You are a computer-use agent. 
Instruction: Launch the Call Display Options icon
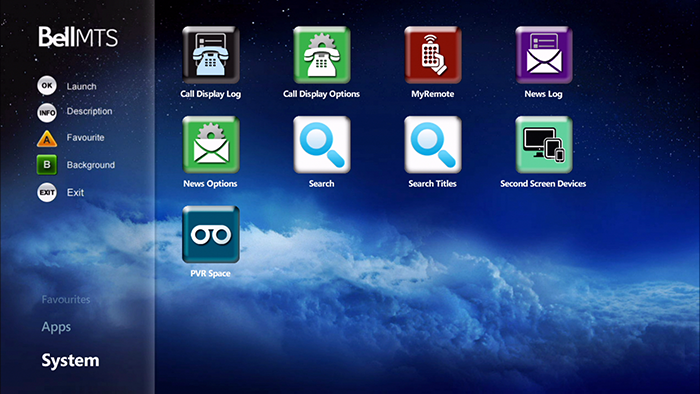[x=322, y=55]
